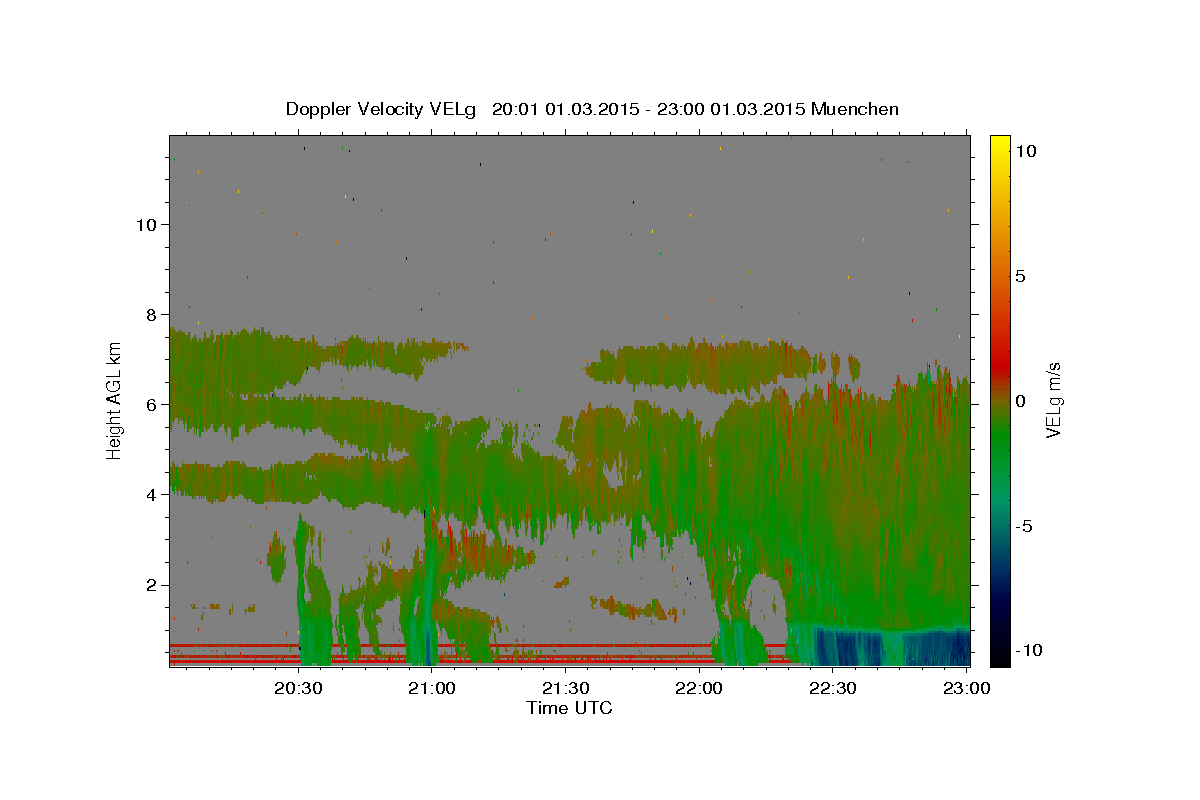Click the colorbar value label 5
Image resolution: width=1200 pixels, height=800 pixels.
[x=1020, y=276]
